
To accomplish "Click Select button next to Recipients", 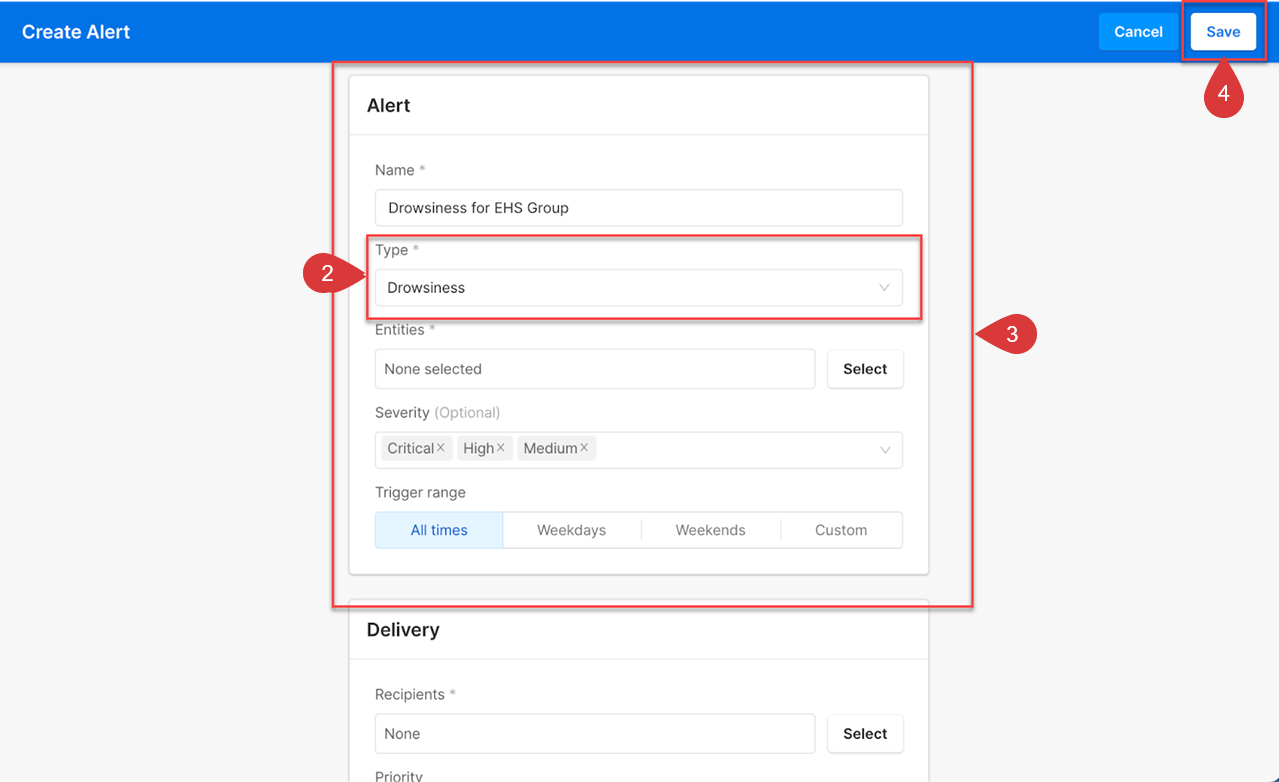I will (x=865, y=734).
